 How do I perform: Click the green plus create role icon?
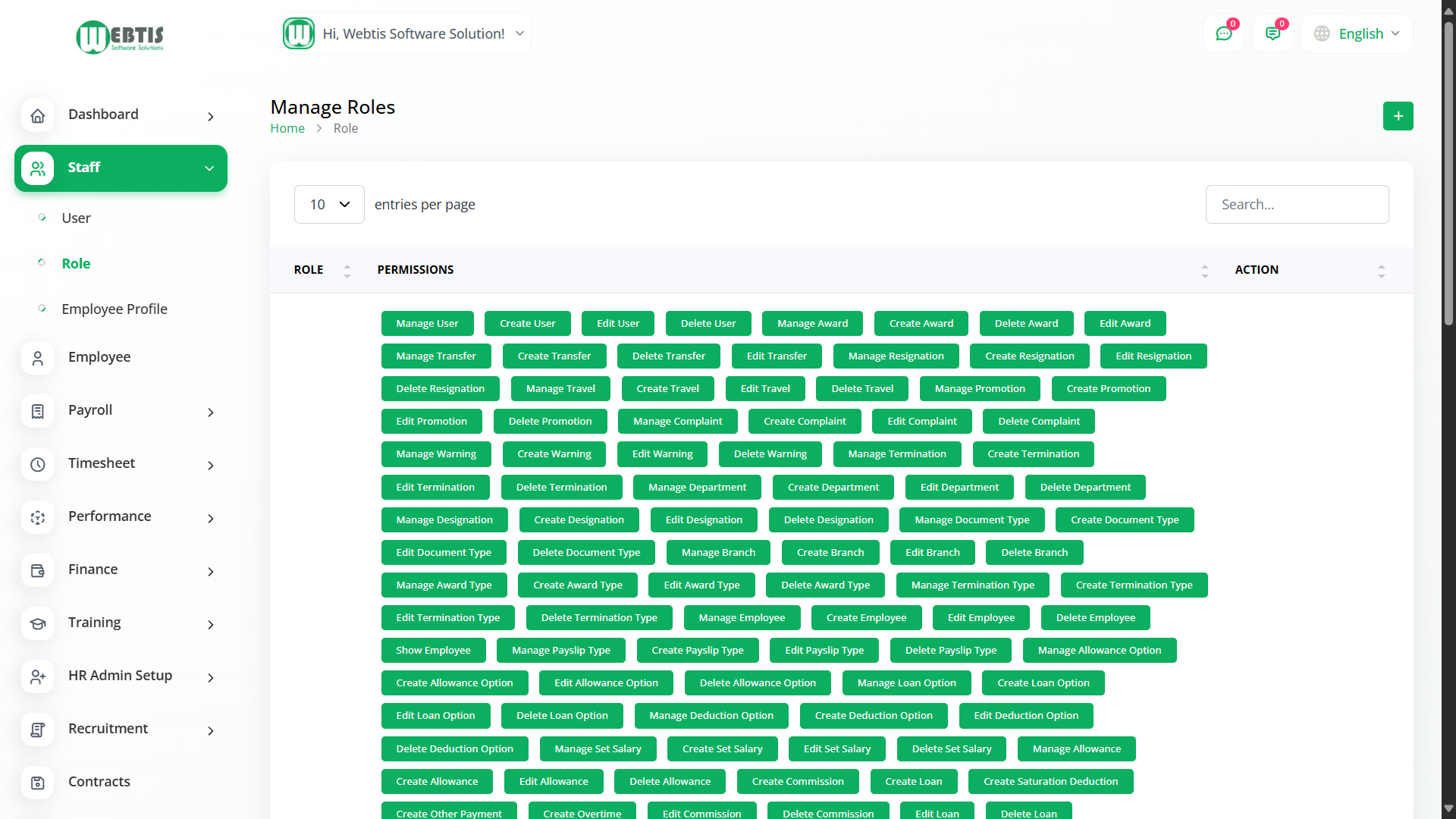[1398, 116]
